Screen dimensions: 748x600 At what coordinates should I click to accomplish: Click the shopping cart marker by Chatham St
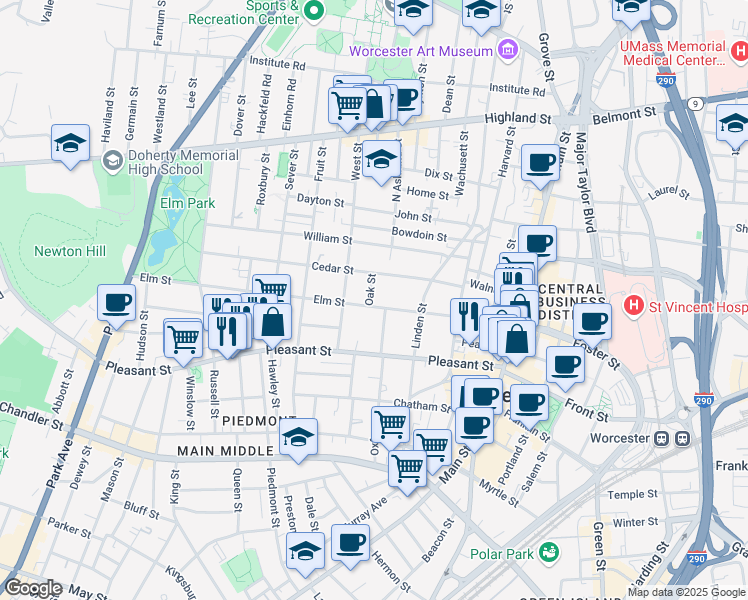(390, 425)
